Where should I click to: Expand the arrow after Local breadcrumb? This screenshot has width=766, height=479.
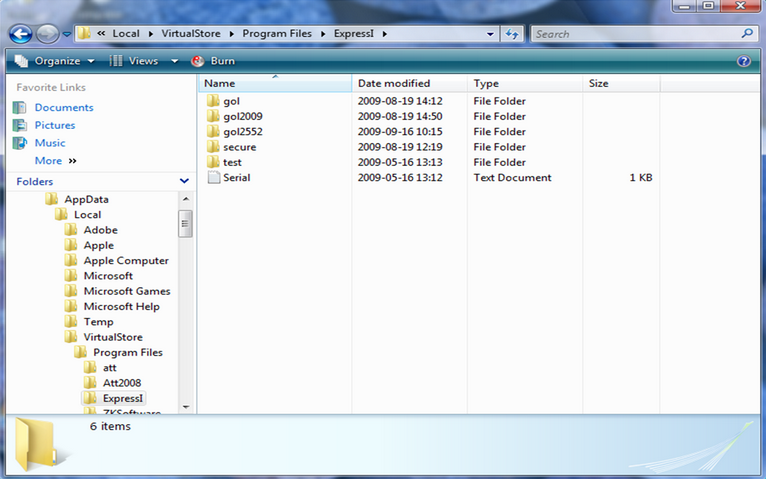coord(150,34)
